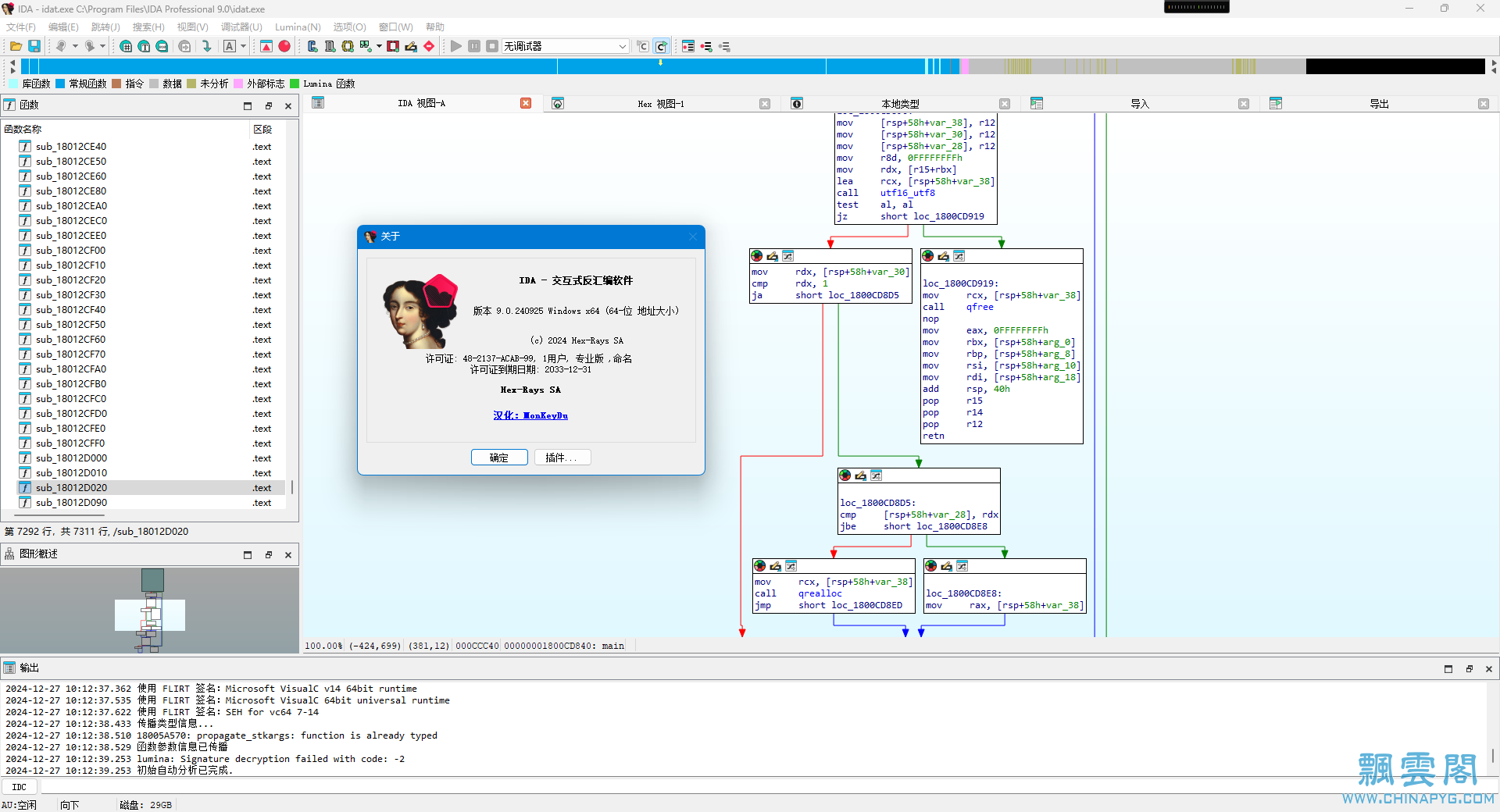Viewport: 1500px width, 812px height.
Task: Click 确定 in the About dialog
Action: 499,458
